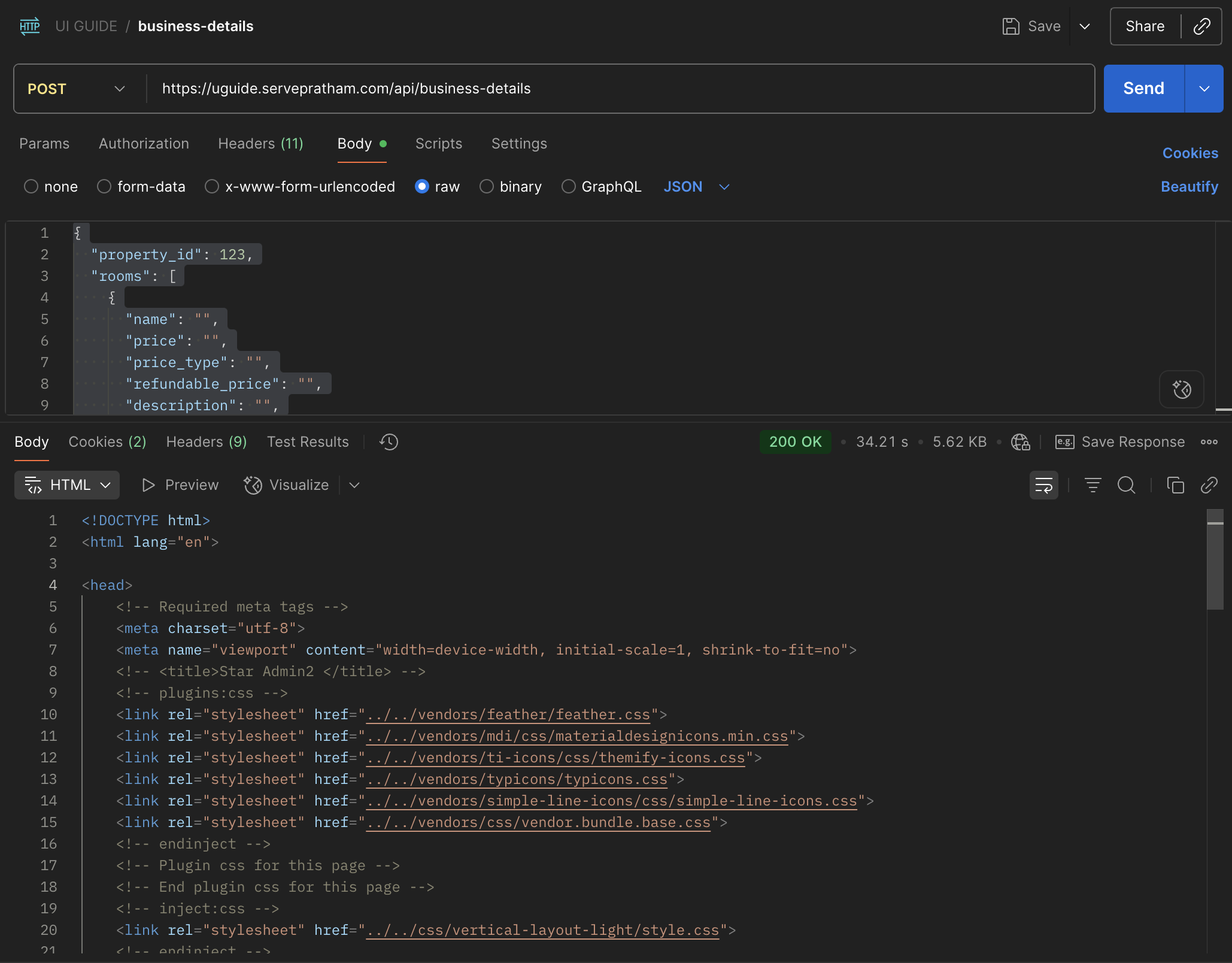Click the Beautify link
The image size is (1232, 963).
pos(1189,187)
